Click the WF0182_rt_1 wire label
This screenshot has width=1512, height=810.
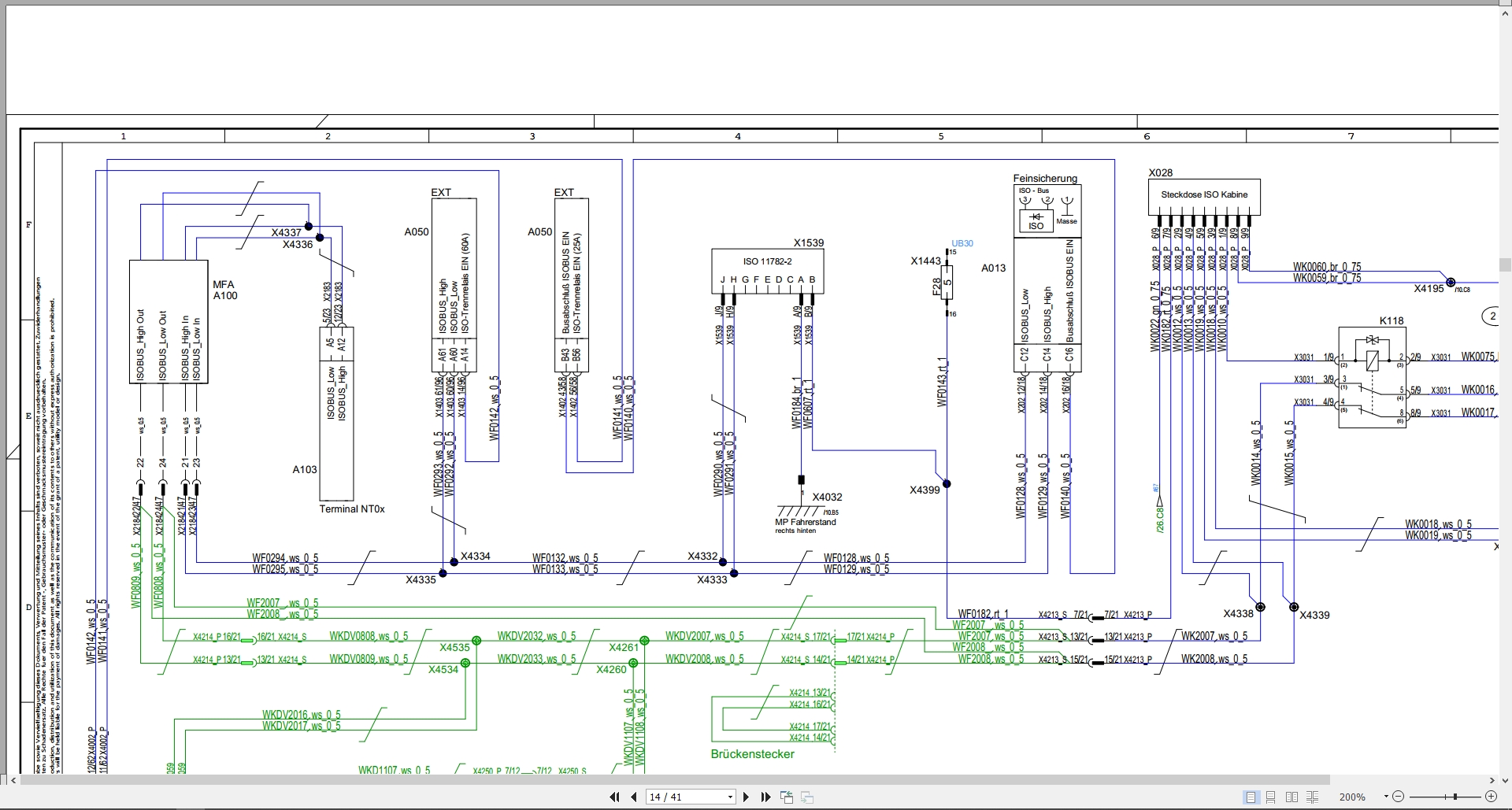point(983,614)
